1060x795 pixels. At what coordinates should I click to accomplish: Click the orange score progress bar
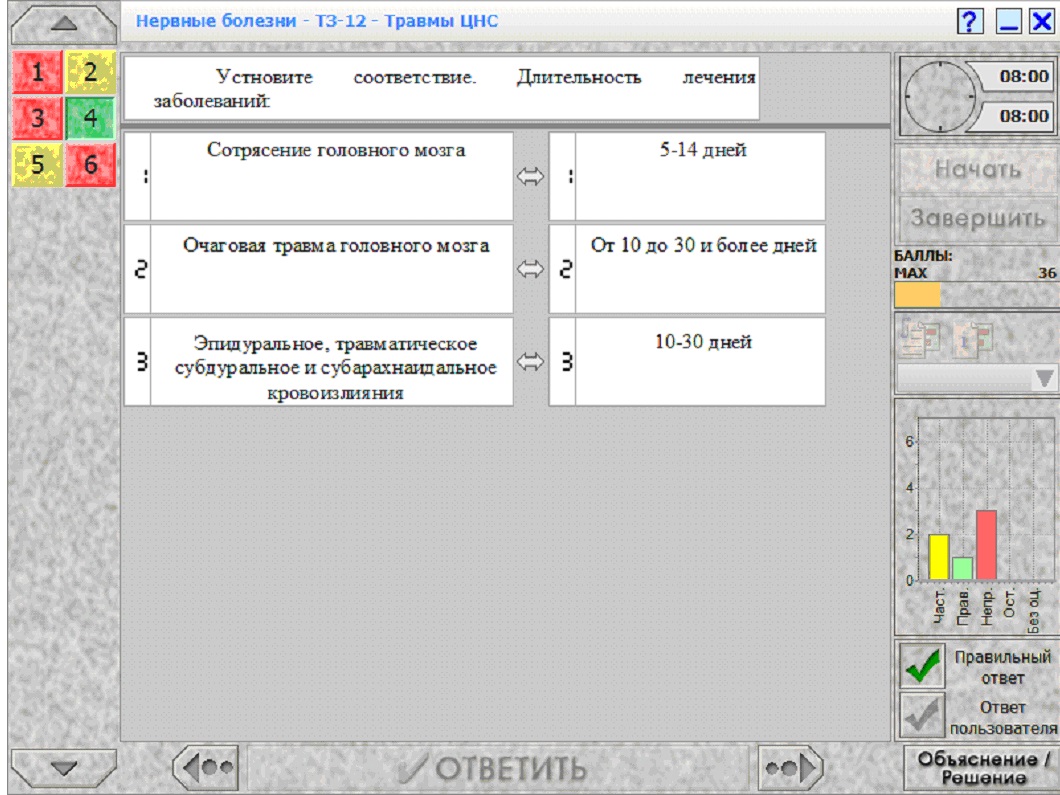[917, 295]
